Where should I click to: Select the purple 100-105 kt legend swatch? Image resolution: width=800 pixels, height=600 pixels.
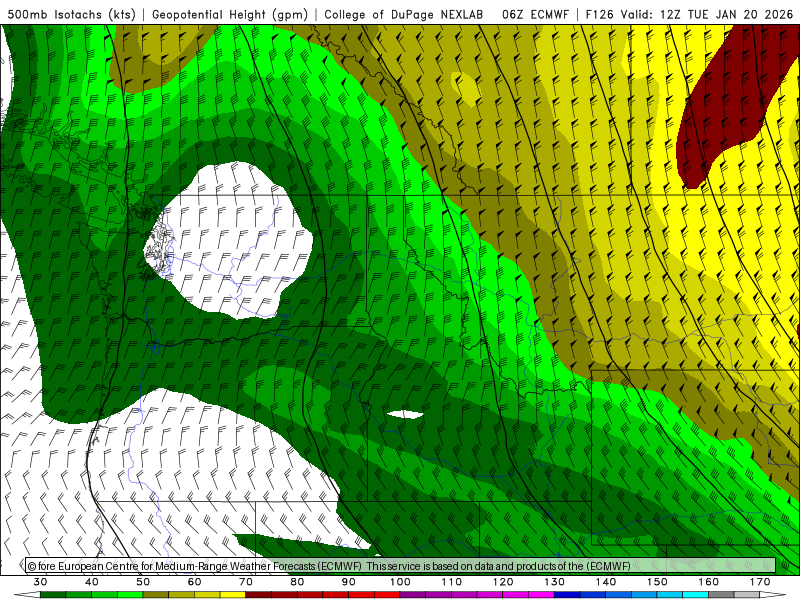click(x=413, y=595)
